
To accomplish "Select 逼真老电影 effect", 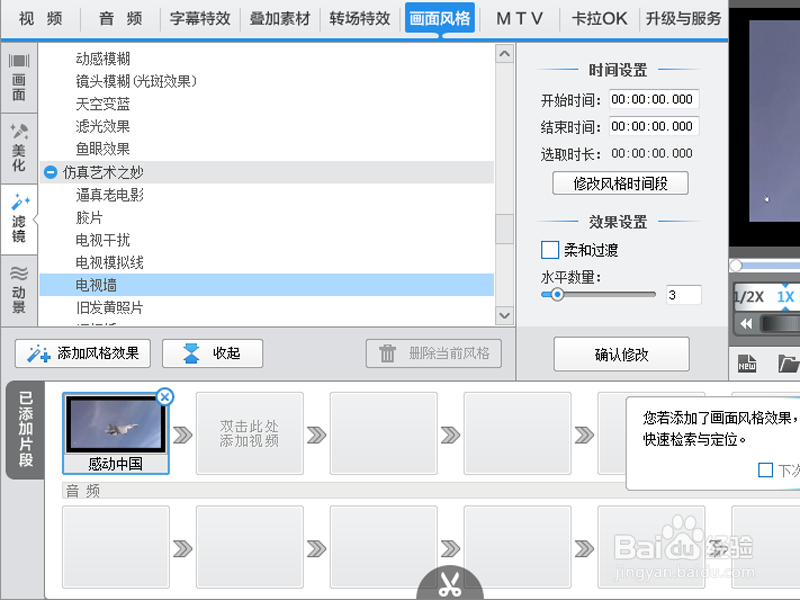I will pyautogui.click(x=110, y=195).
